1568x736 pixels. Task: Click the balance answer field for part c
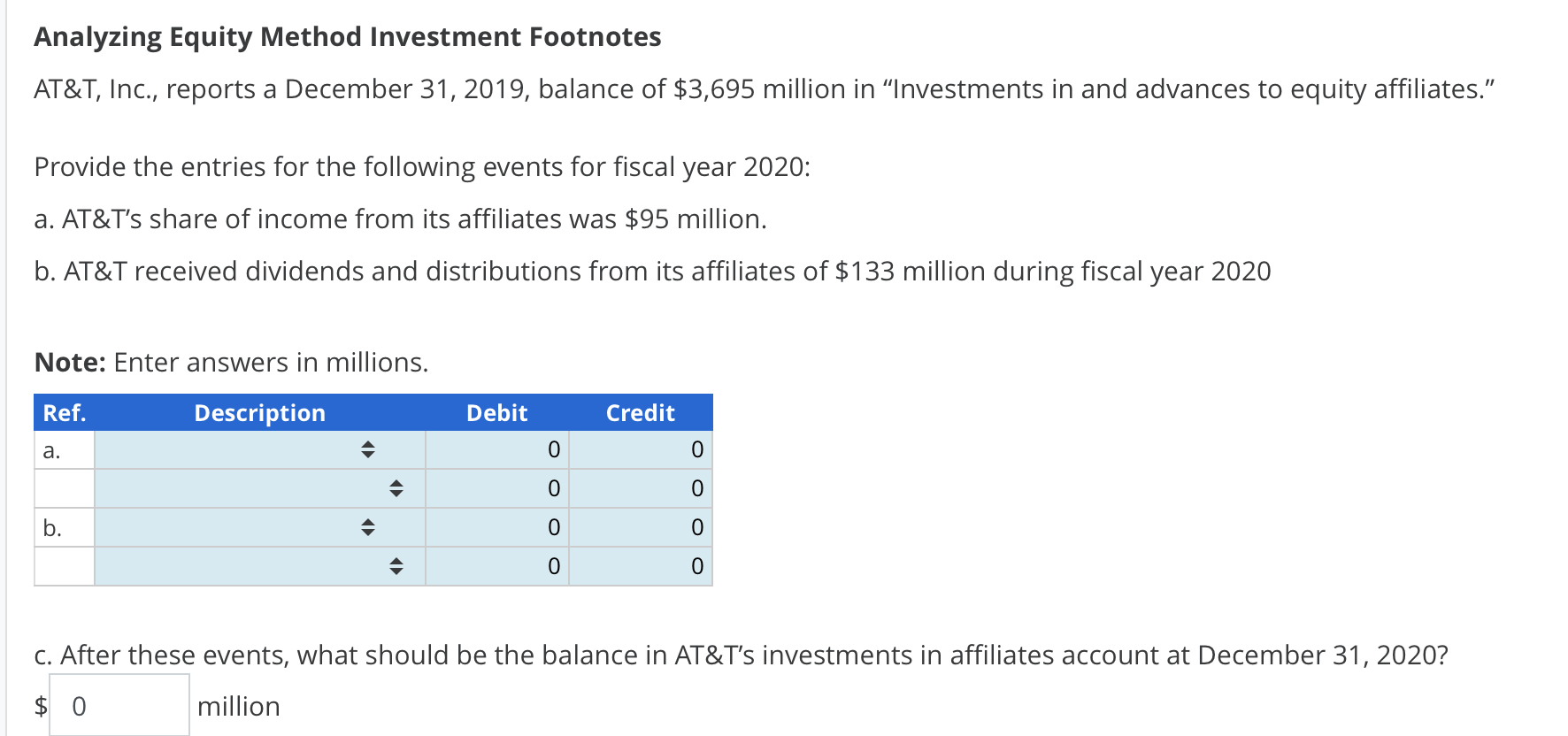pos(119,706)
